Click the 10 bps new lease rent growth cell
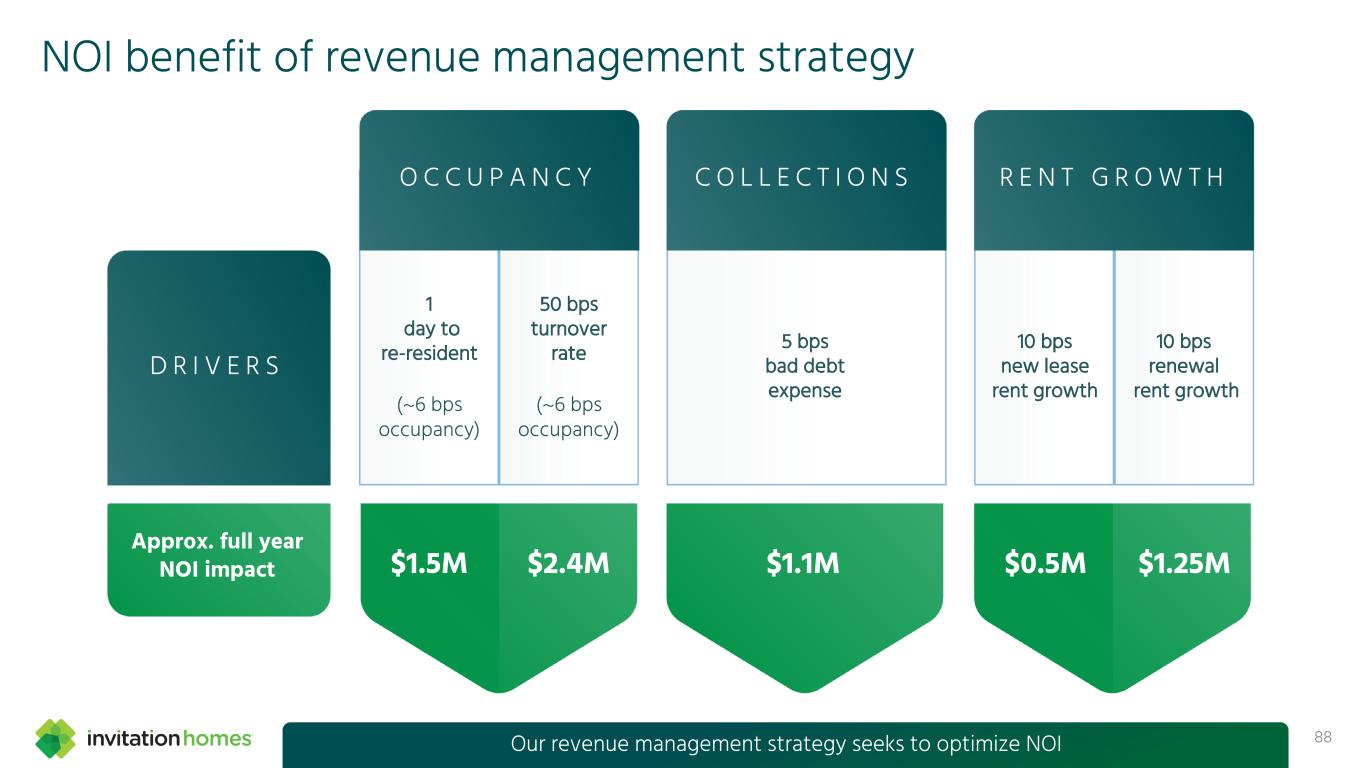The width and height of the screenshot is (1365, 768). tap(1044, 366)
